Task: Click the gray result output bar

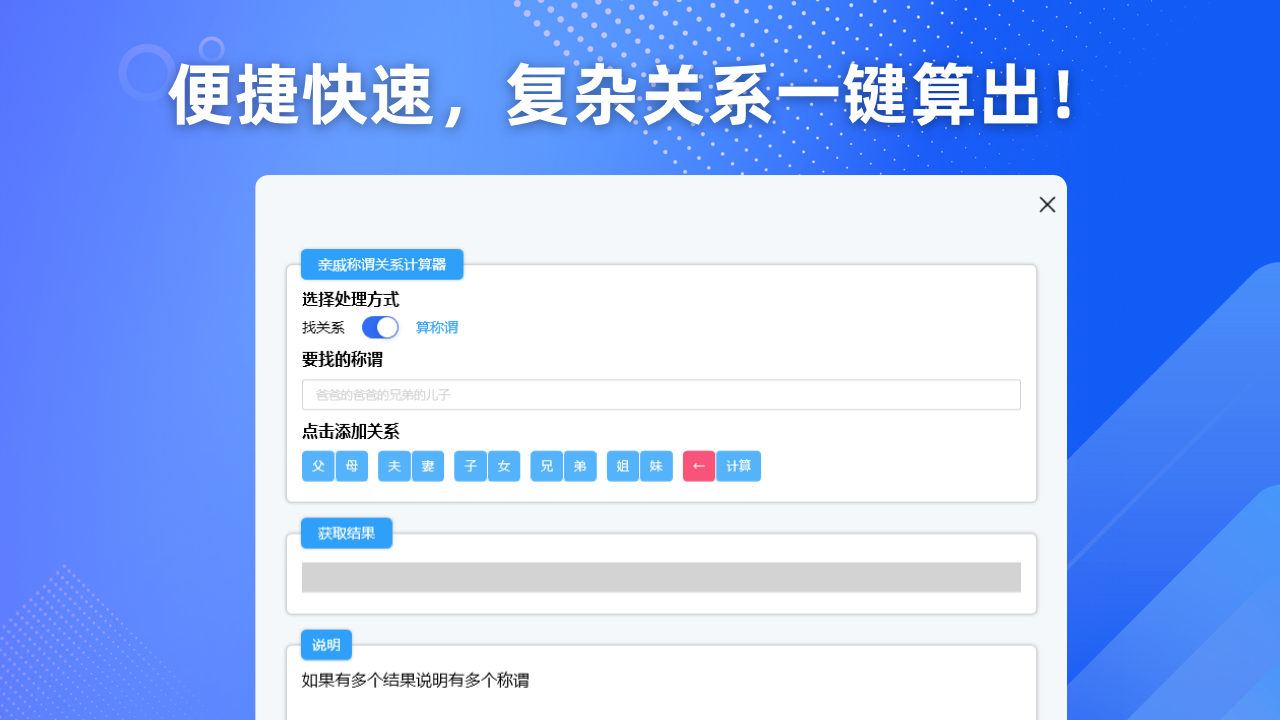Action: [x=661, y=577]
